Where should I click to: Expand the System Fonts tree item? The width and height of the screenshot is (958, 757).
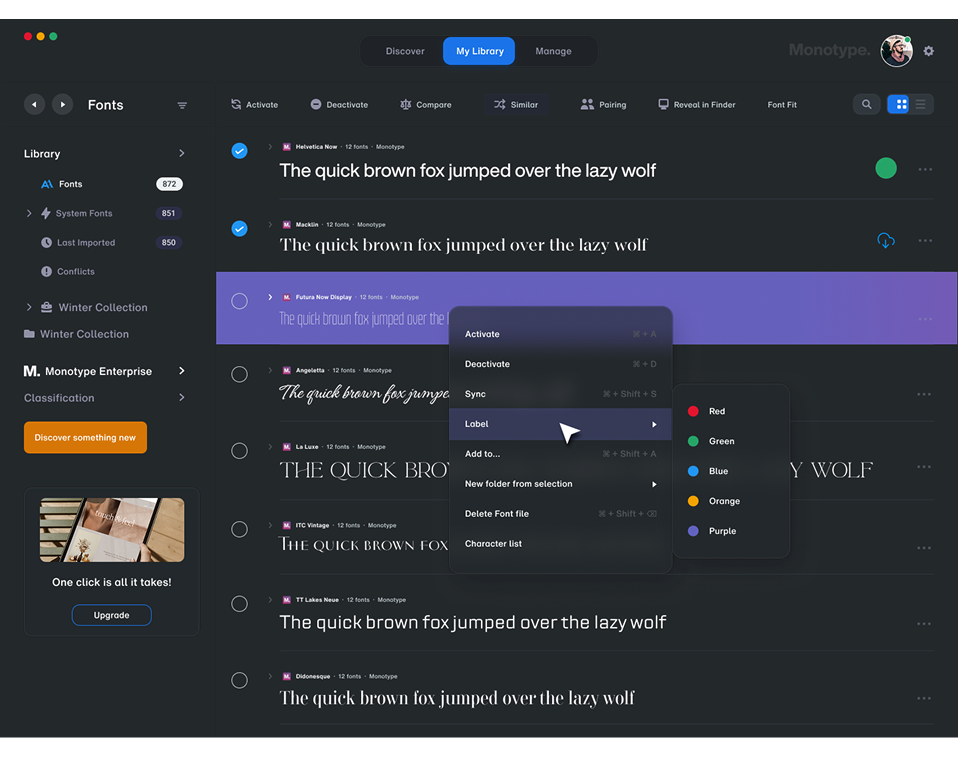[28, 213]
